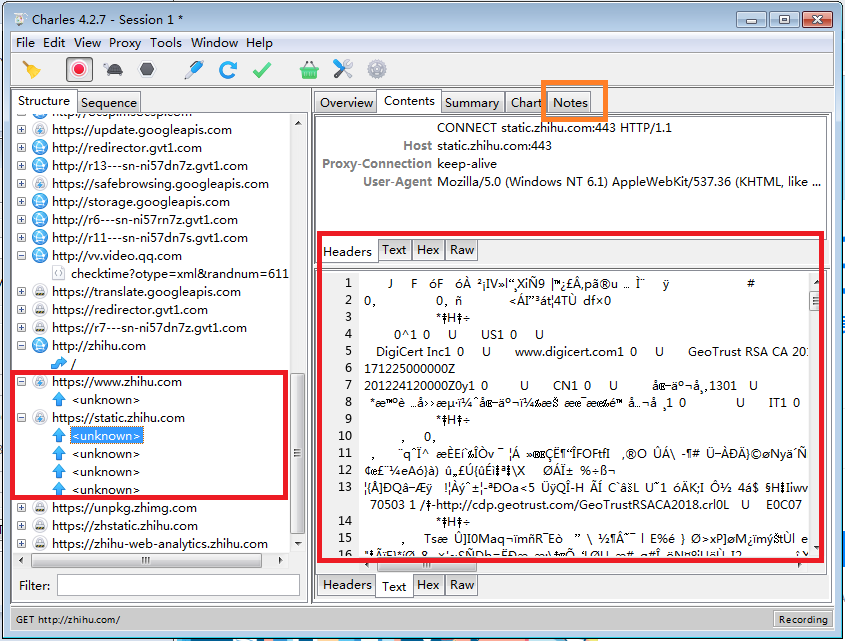This screenshot has height=641, width=845.
Task: Open Tools via wrench icon
Action: click(343, 70)
